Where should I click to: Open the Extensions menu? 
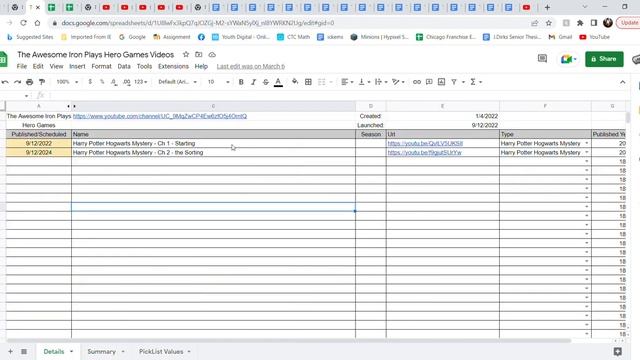(173, 66)
